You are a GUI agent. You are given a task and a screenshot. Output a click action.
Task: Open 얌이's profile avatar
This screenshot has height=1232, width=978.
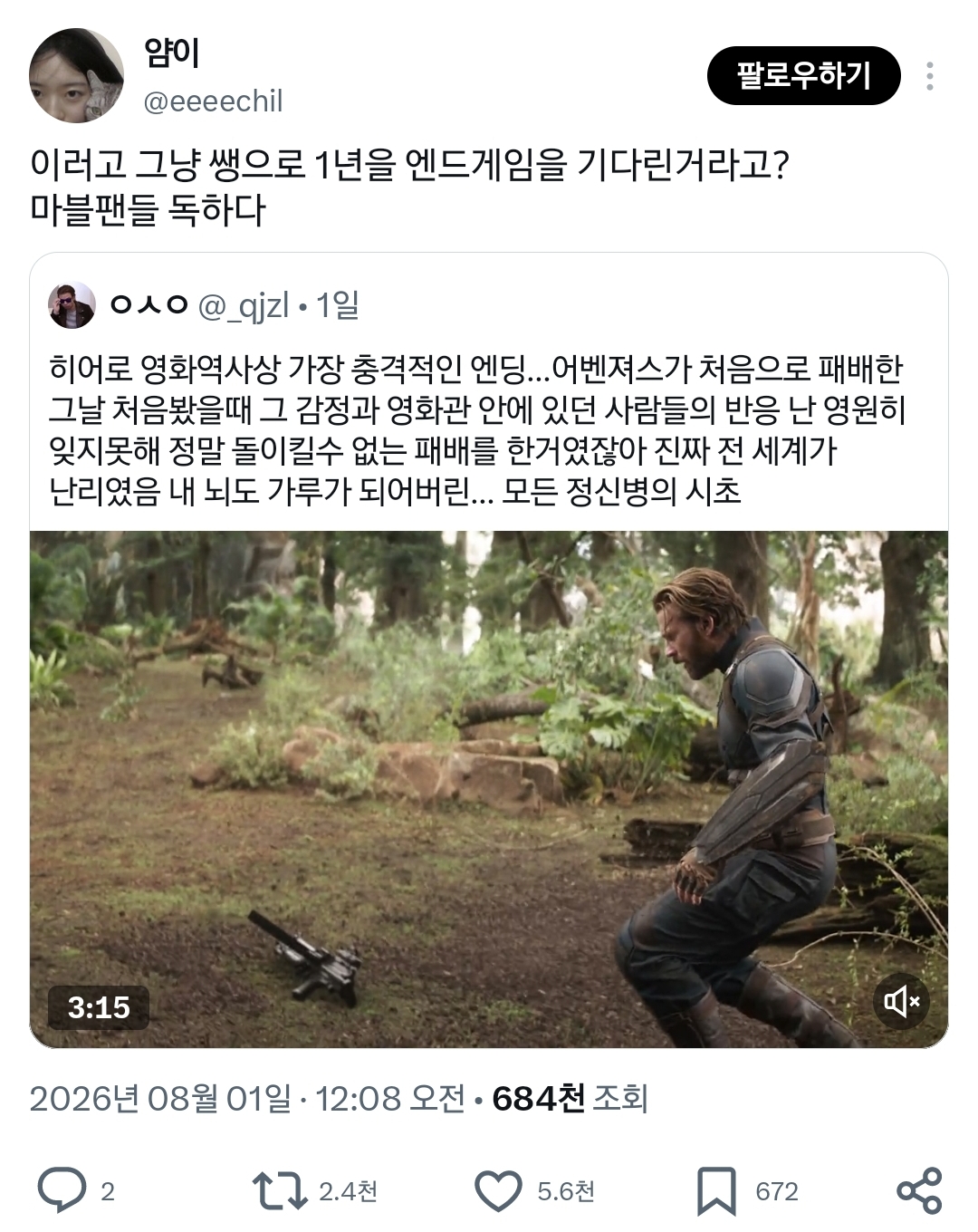tap(76, 75)
